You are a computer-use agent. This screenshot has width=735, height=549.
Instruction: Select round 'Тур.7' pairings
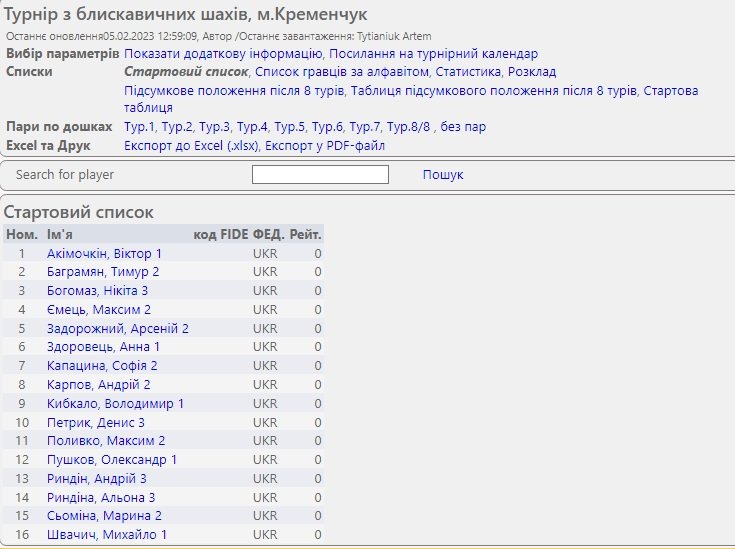[x=364, y=127]
